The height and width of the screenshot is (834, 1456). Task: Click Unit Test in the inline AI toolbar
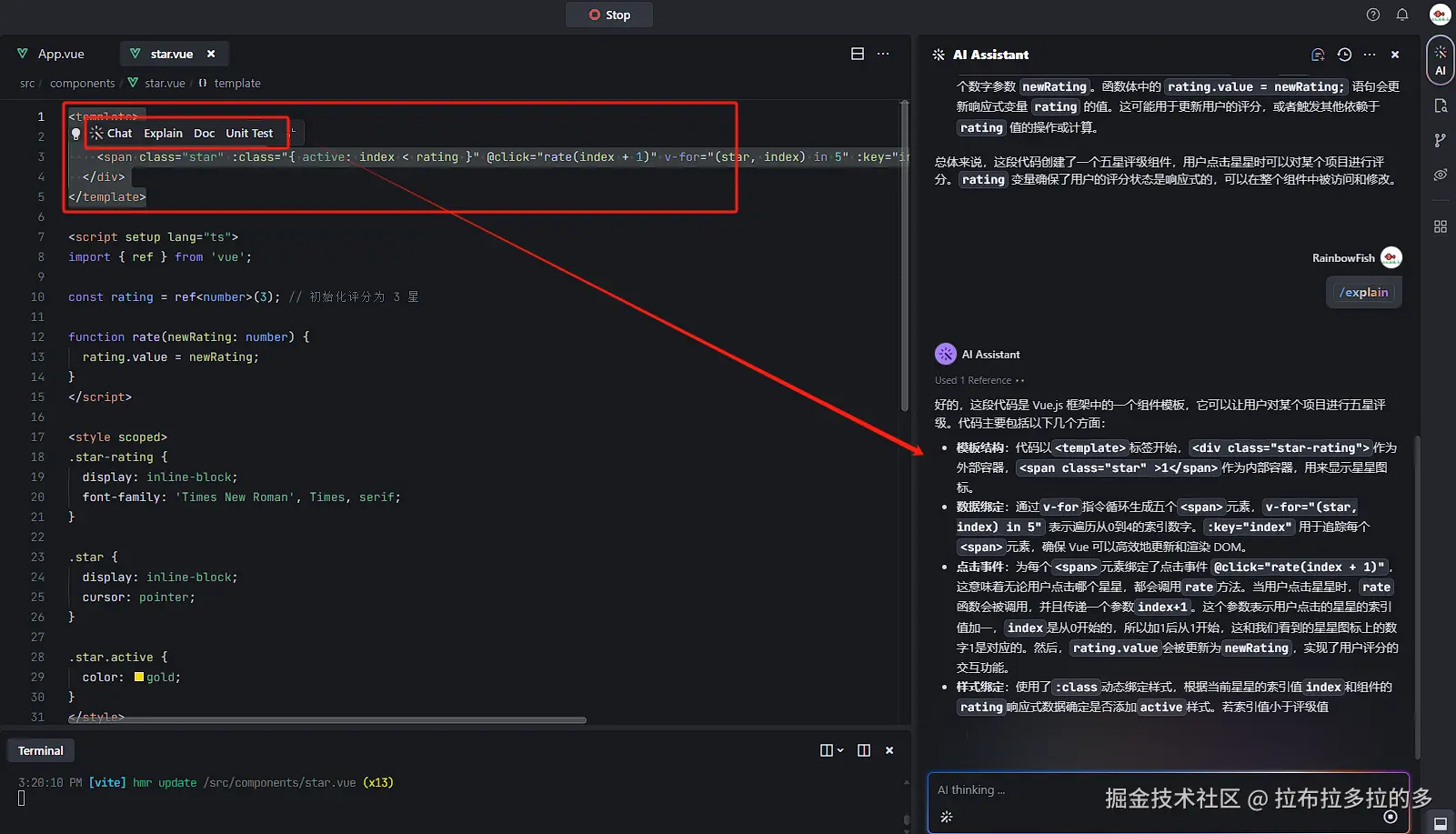tap(249, 133)
